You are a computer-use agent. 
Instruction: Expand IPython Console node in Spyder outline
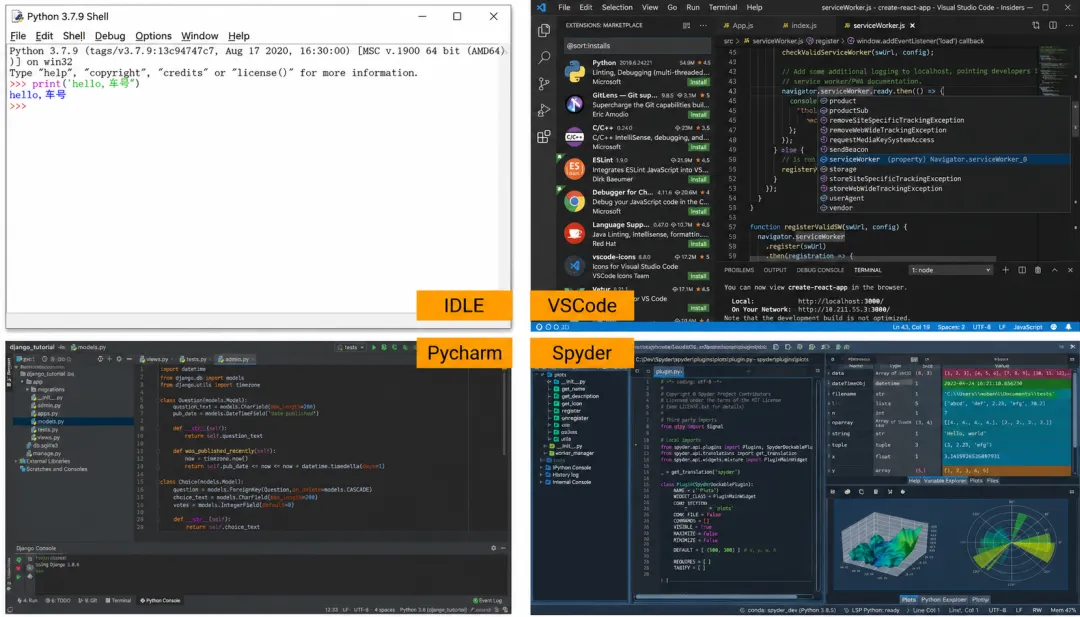tap(541, 468)
